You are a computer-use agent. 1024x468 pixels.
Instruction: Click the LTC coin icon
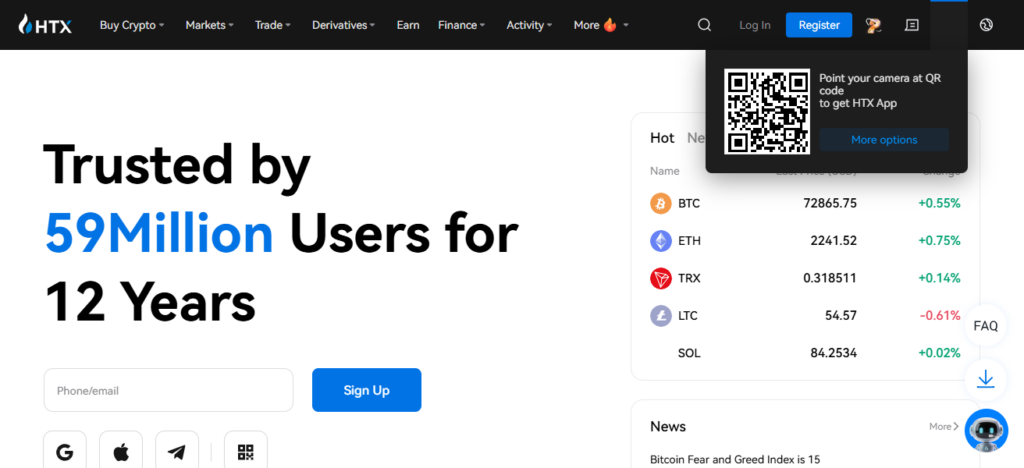(x=661, y=316)
